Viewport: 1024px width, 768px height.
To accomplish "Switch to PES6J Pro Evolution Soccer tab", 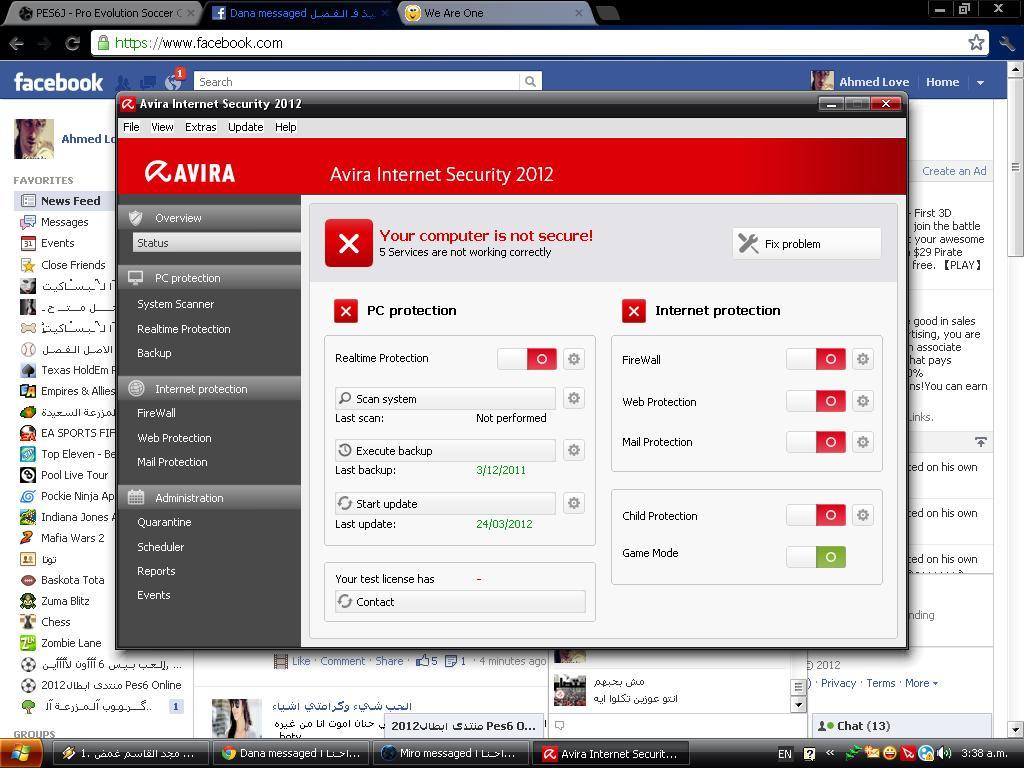I will (104, 13).
